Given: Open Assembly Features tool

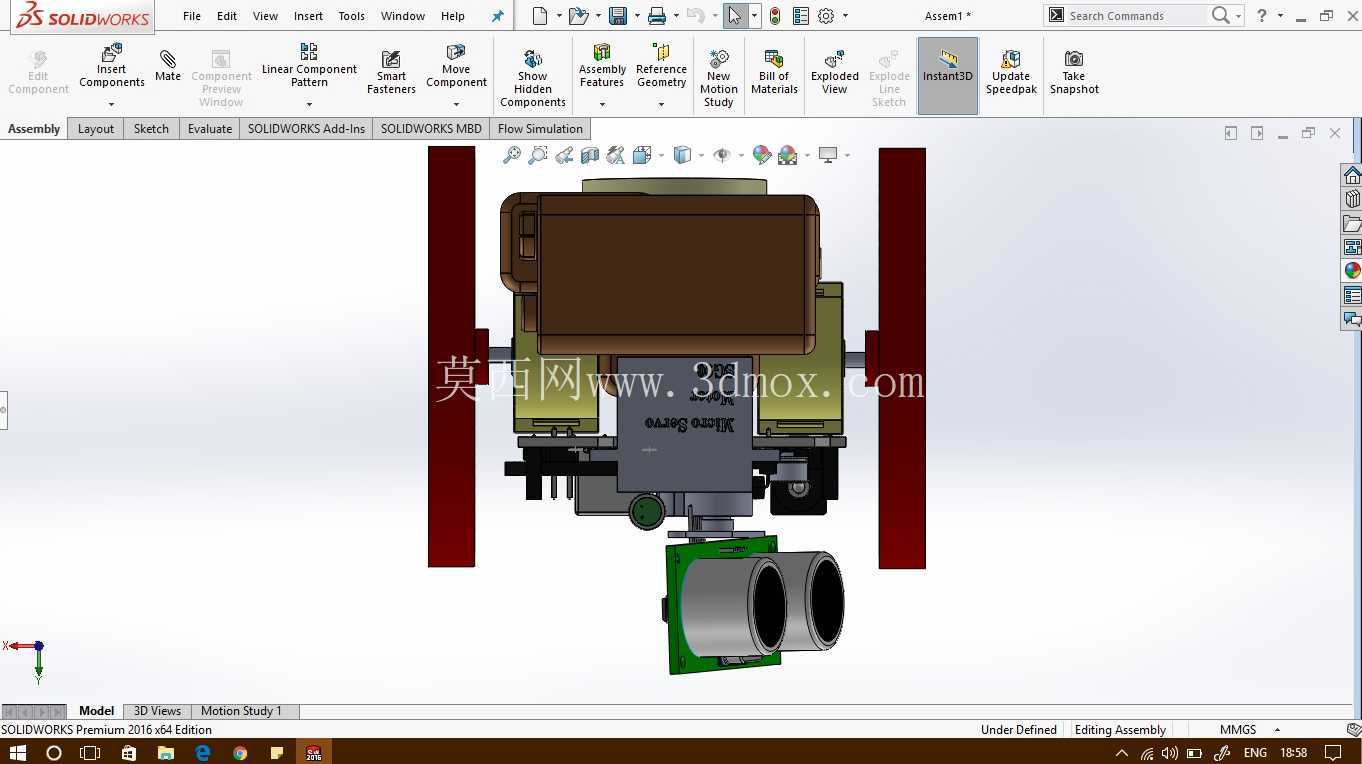Looking at the screenshot, I should coord(602,66).
